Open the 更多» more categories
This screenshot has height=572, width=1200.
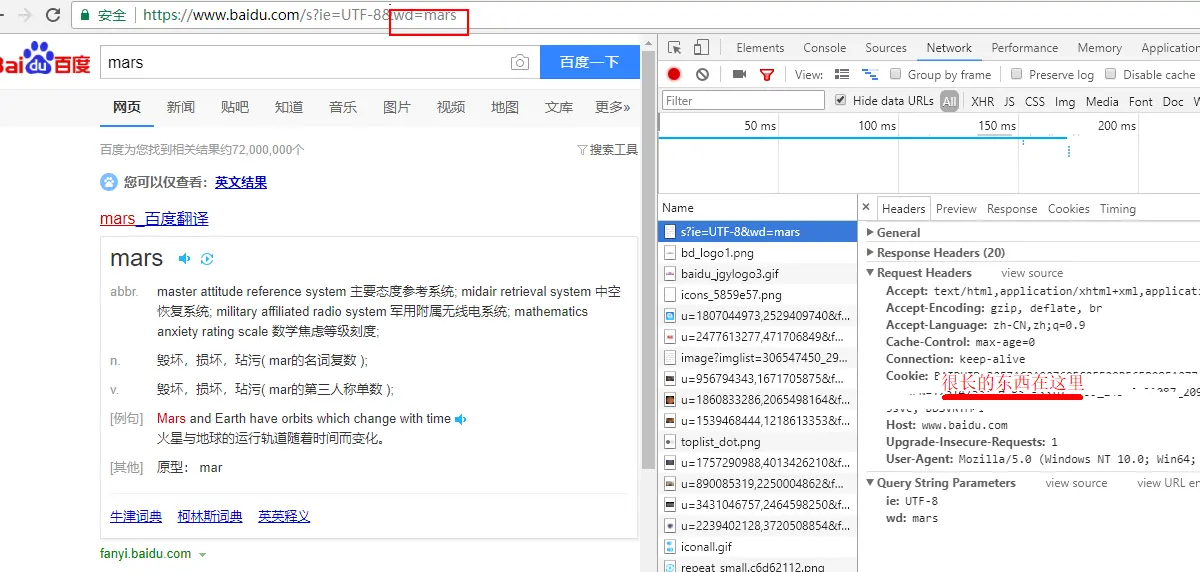(x=612, y=107)
